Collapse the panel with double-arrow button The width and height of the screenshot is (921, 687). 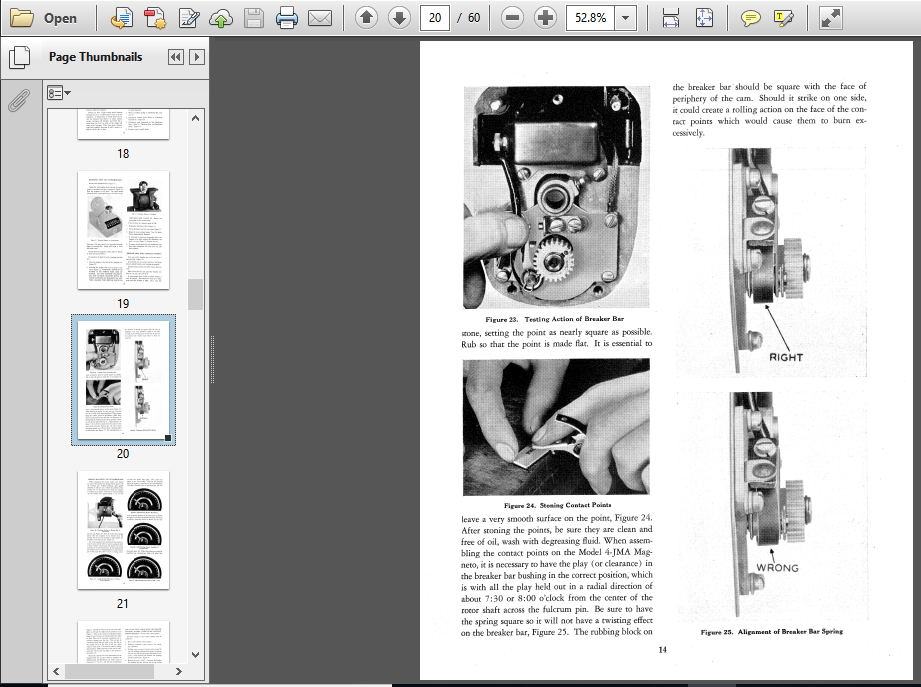tap(175, 57)
